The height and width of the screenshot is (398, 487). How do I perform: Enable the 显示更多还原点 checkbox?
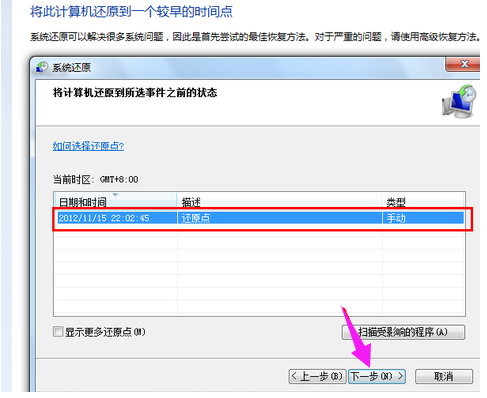[58, 332]
